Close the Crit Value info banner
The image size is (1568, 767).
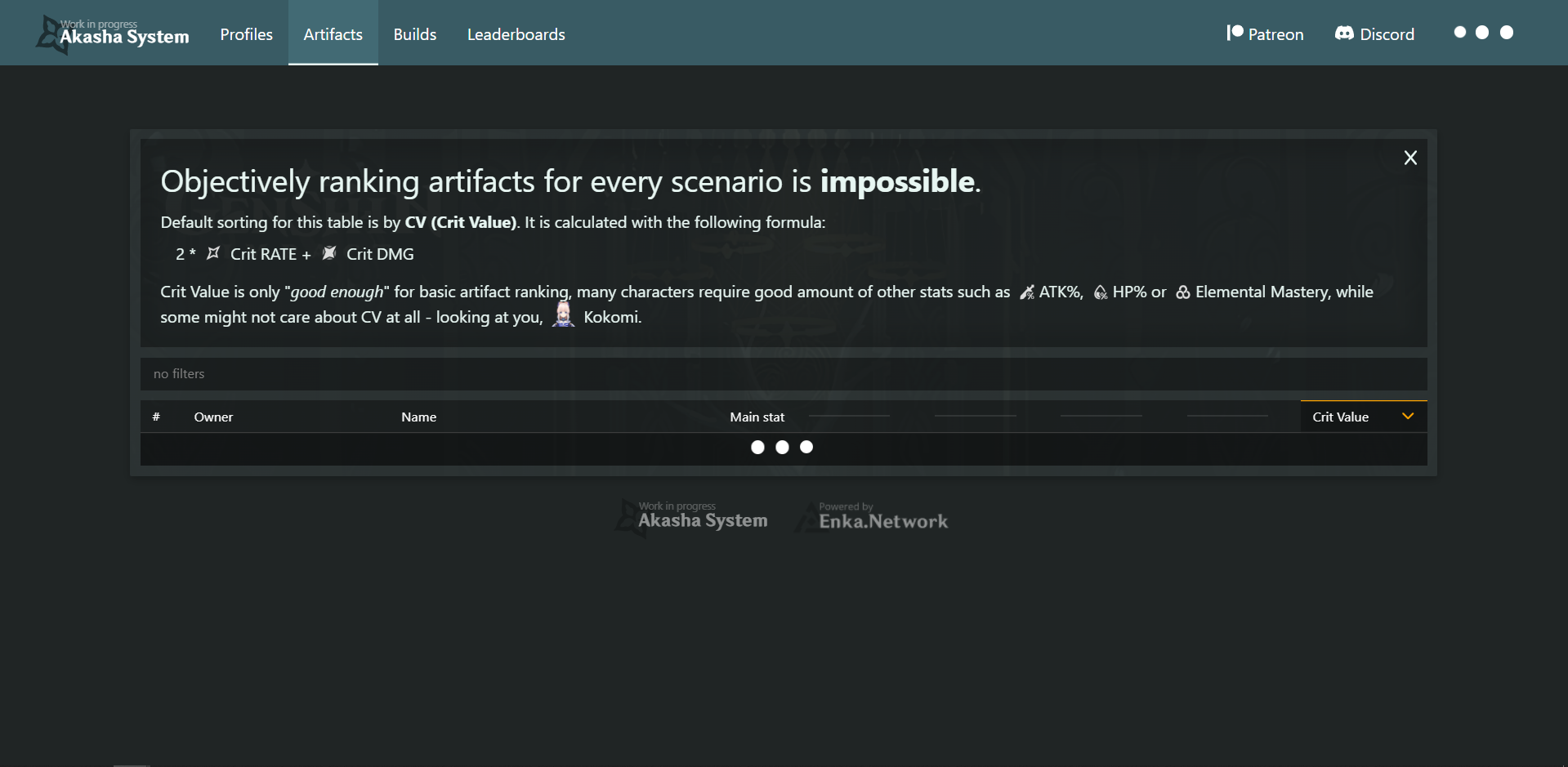point(1410,158)
